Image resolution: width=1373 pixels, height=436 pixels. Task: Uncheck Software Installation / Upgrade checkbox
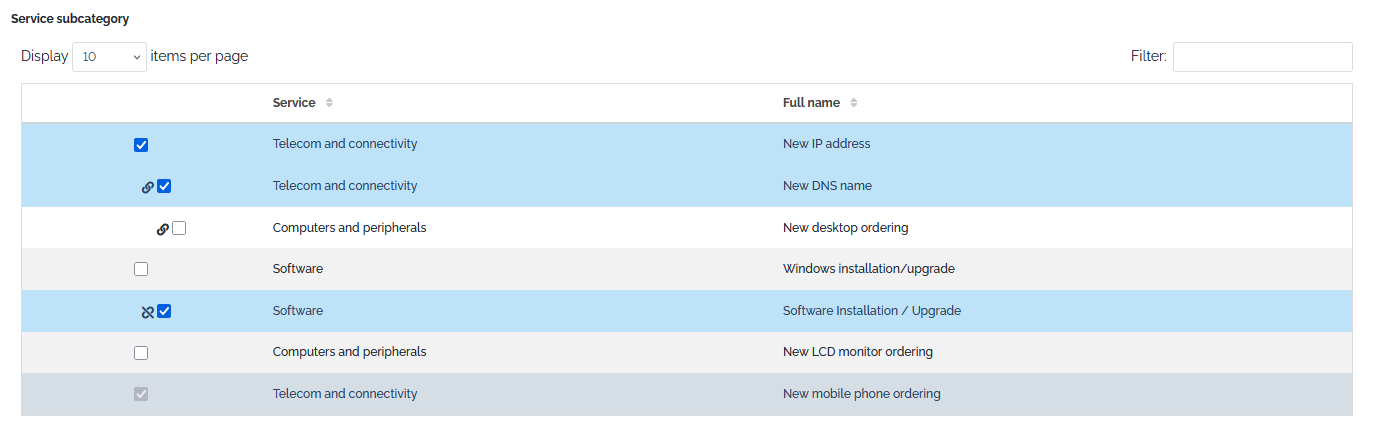[165, 311]
